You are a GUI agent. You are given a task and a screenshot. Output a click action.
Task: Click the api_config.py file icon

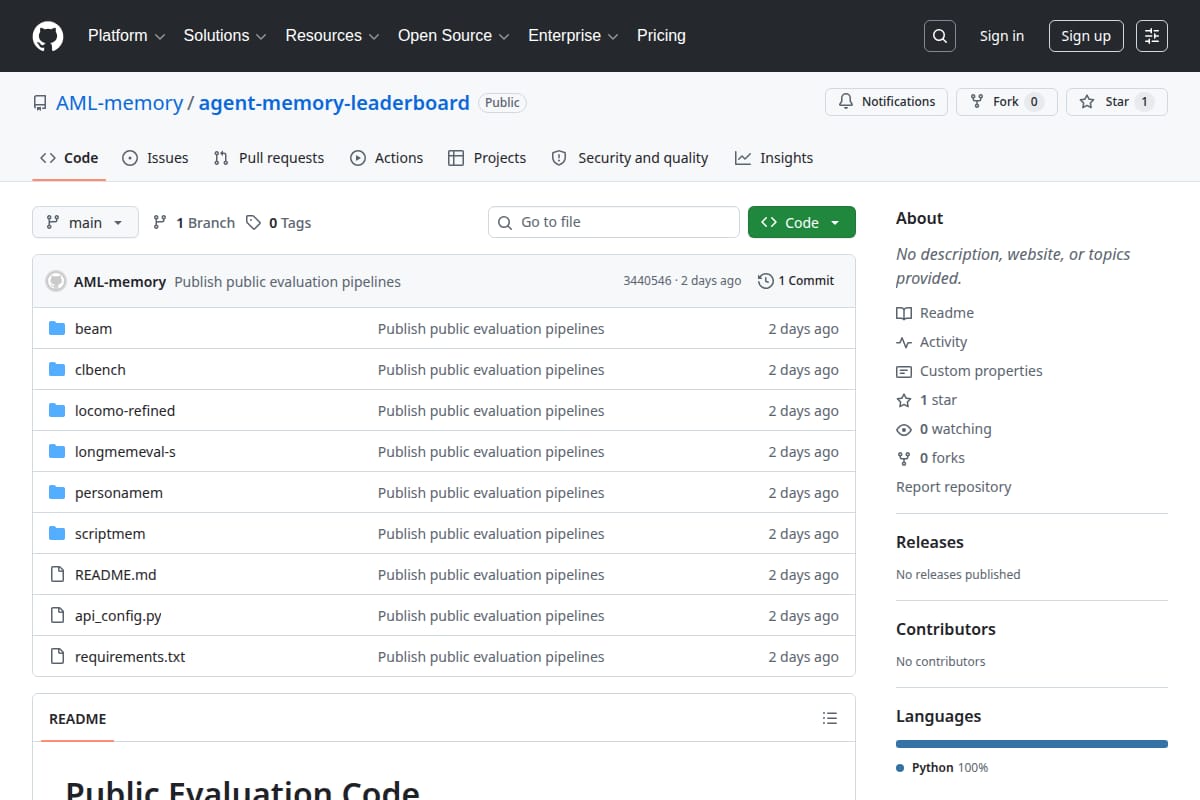coord(57,616)
